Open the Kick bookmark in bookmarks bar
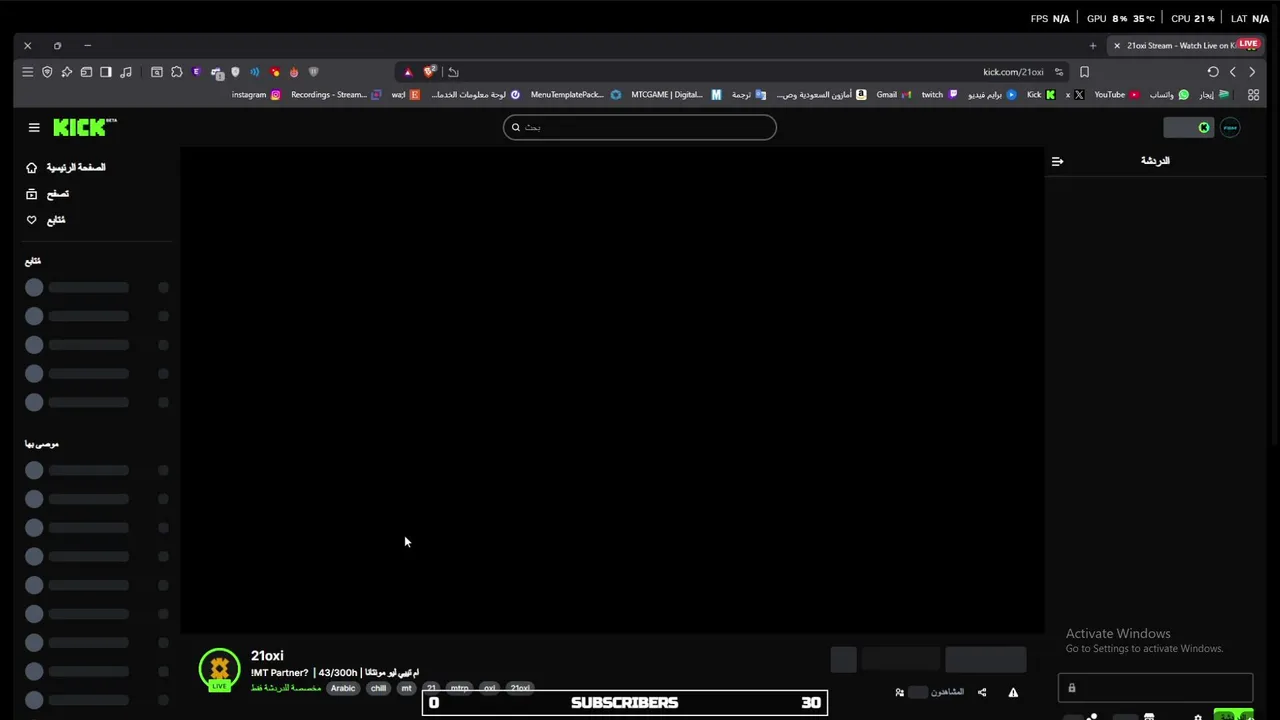This screenshot has height=720, width=1280. 1041,95
